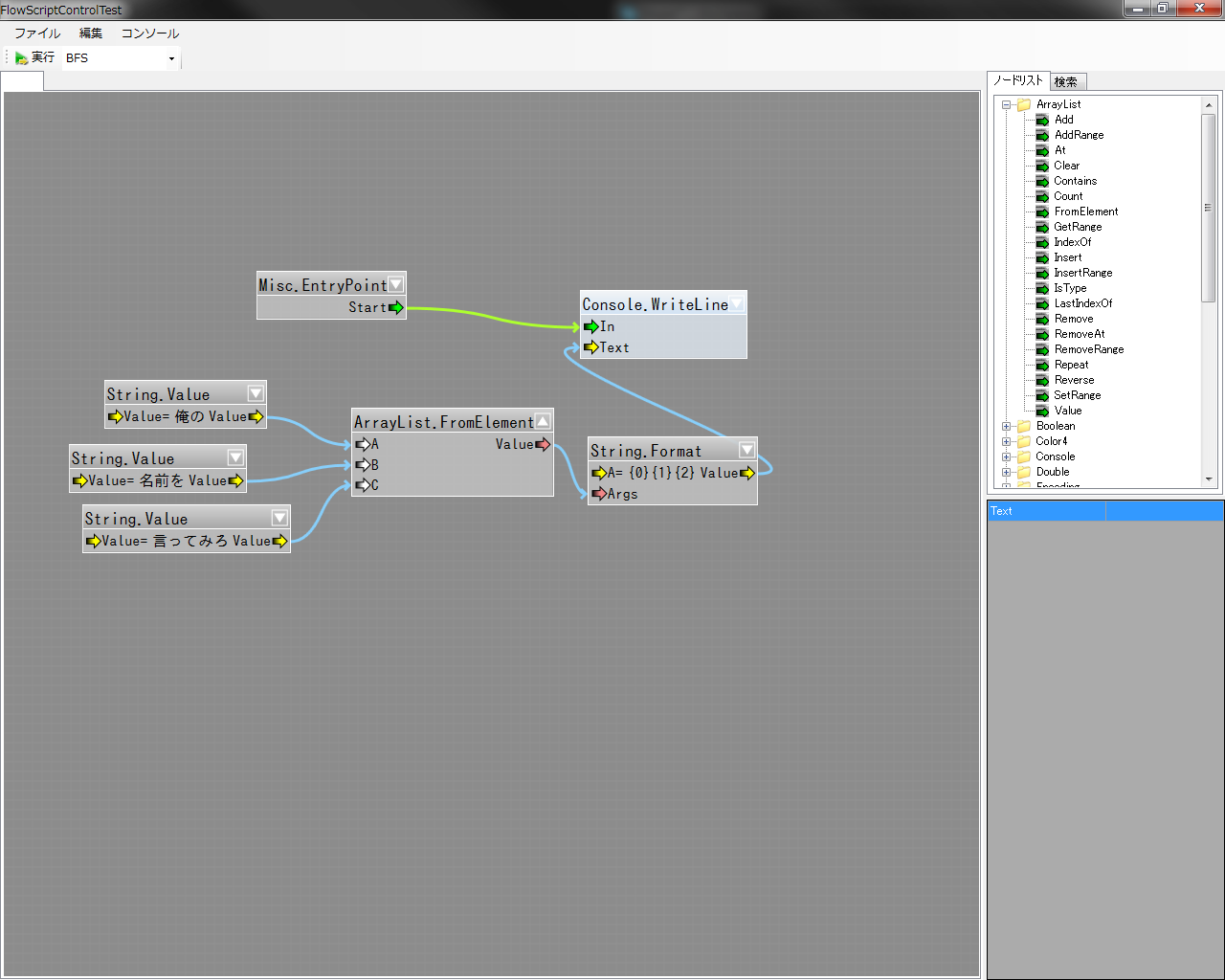The height and width of the screenshot is (980, 1225).
Task: Switch to the 検索 tab
Action: point(1066,82)
